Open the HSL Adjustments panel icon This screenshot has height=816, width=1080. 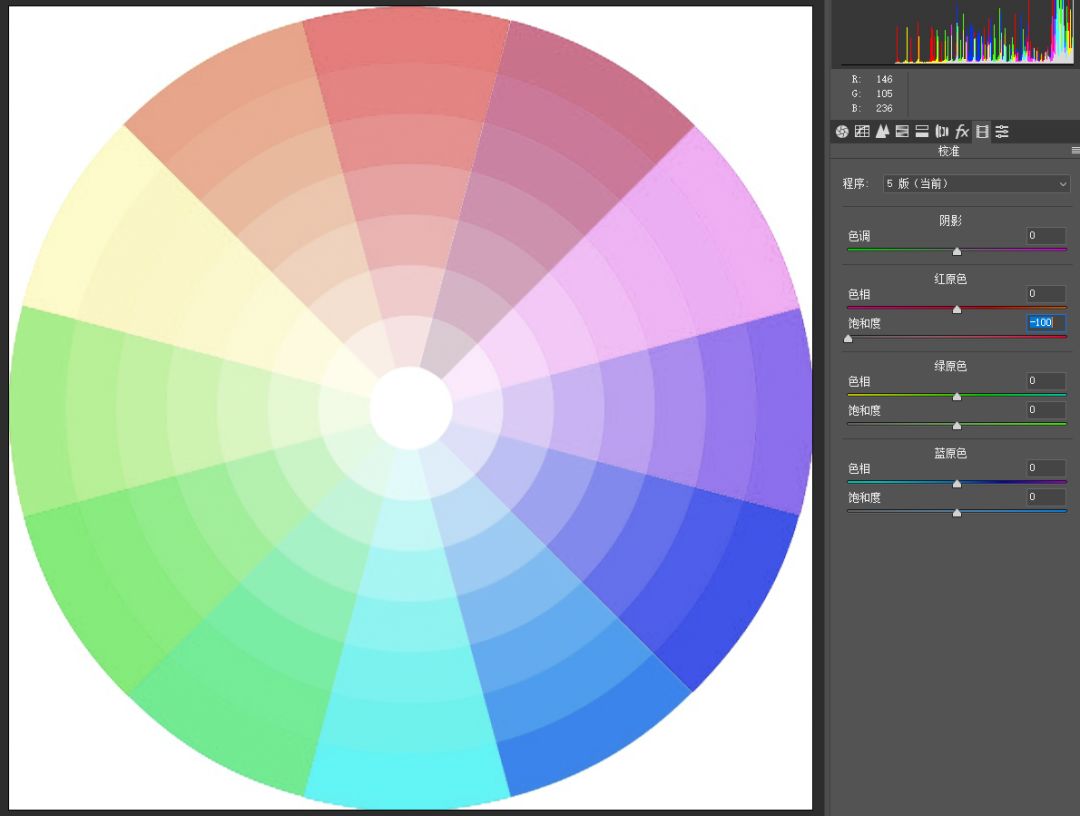click(x=902, y=132)
